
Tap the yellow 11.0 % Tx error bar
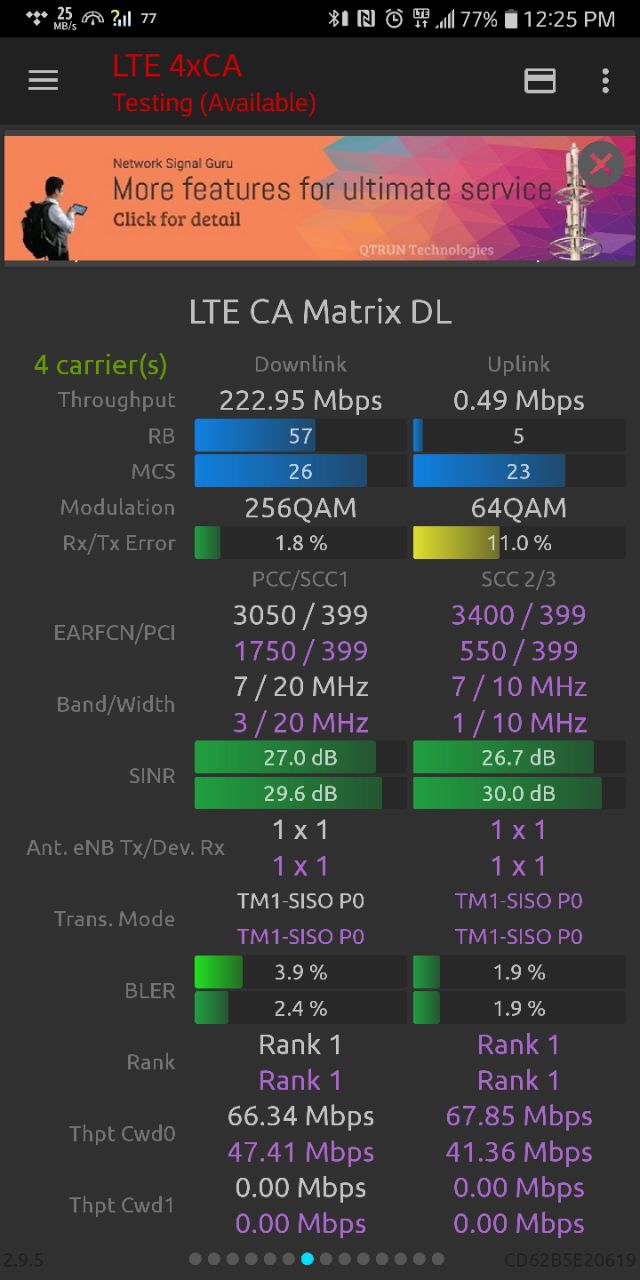coord(519,543)
